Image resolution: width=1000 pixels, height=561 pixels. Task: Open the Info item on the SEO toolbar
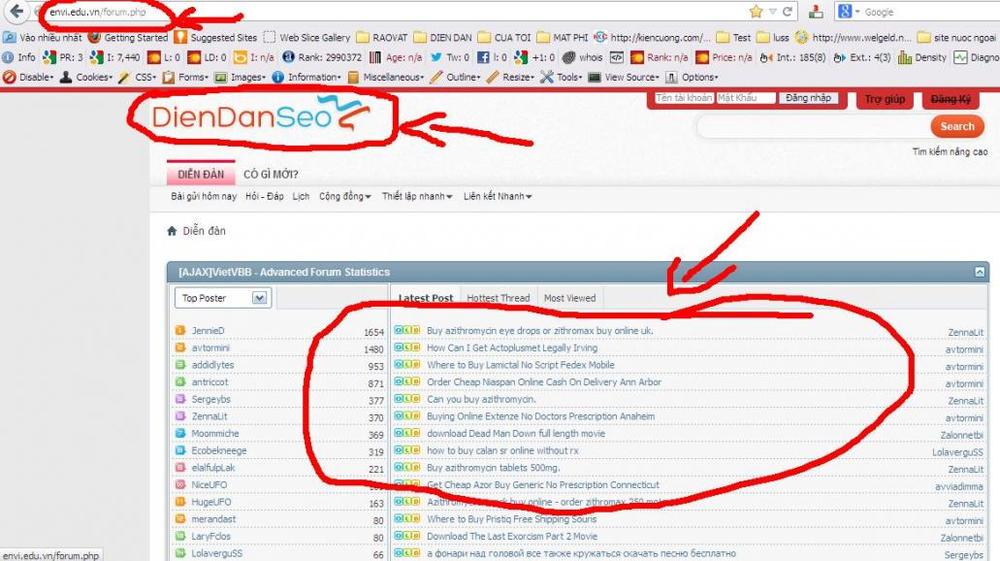18,57
